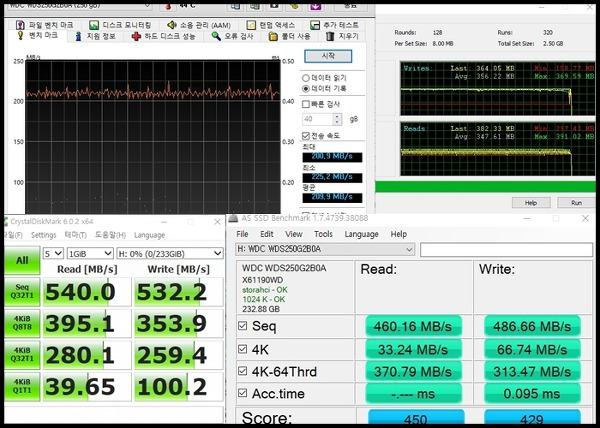Expand the HD Tune drive selection dropdown

(x=147, y=6)
